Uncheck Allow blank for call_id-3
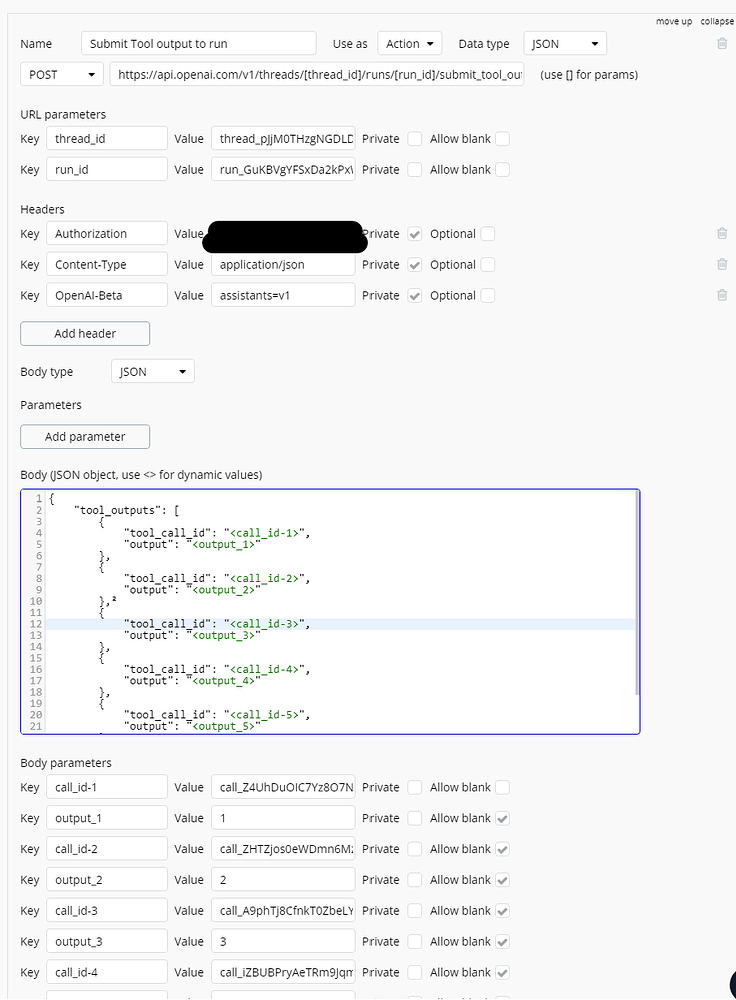The width and height of the screenshot is (736, 1000). pyautogui.click(x=503, y=911)
